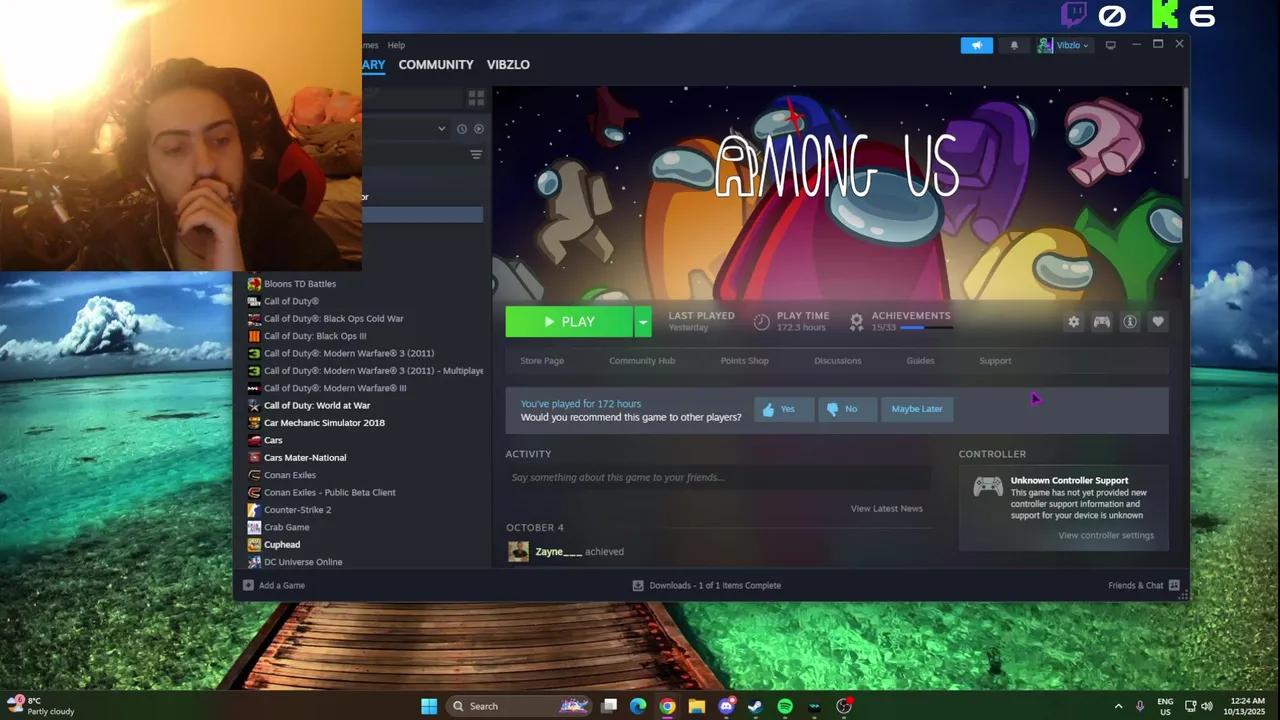Switch to the Community tab
1280x720 pixels.
(436, 64)
